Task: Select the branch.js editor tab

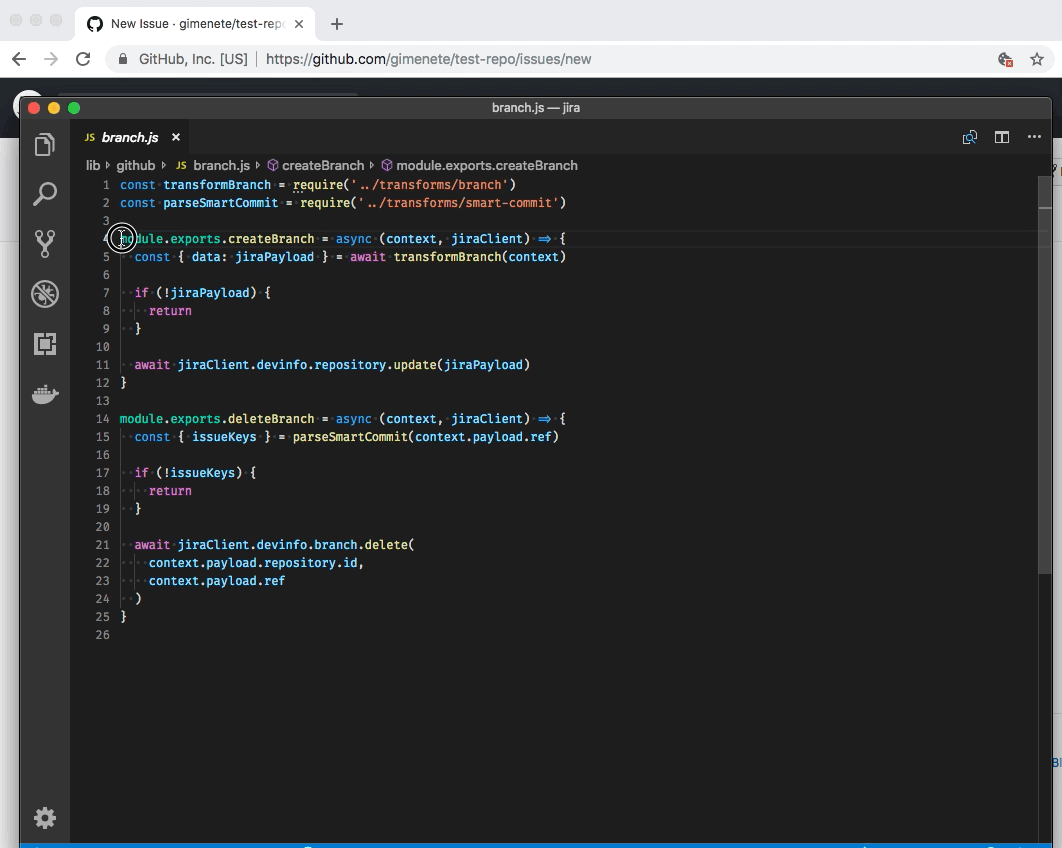Action: 130,137
